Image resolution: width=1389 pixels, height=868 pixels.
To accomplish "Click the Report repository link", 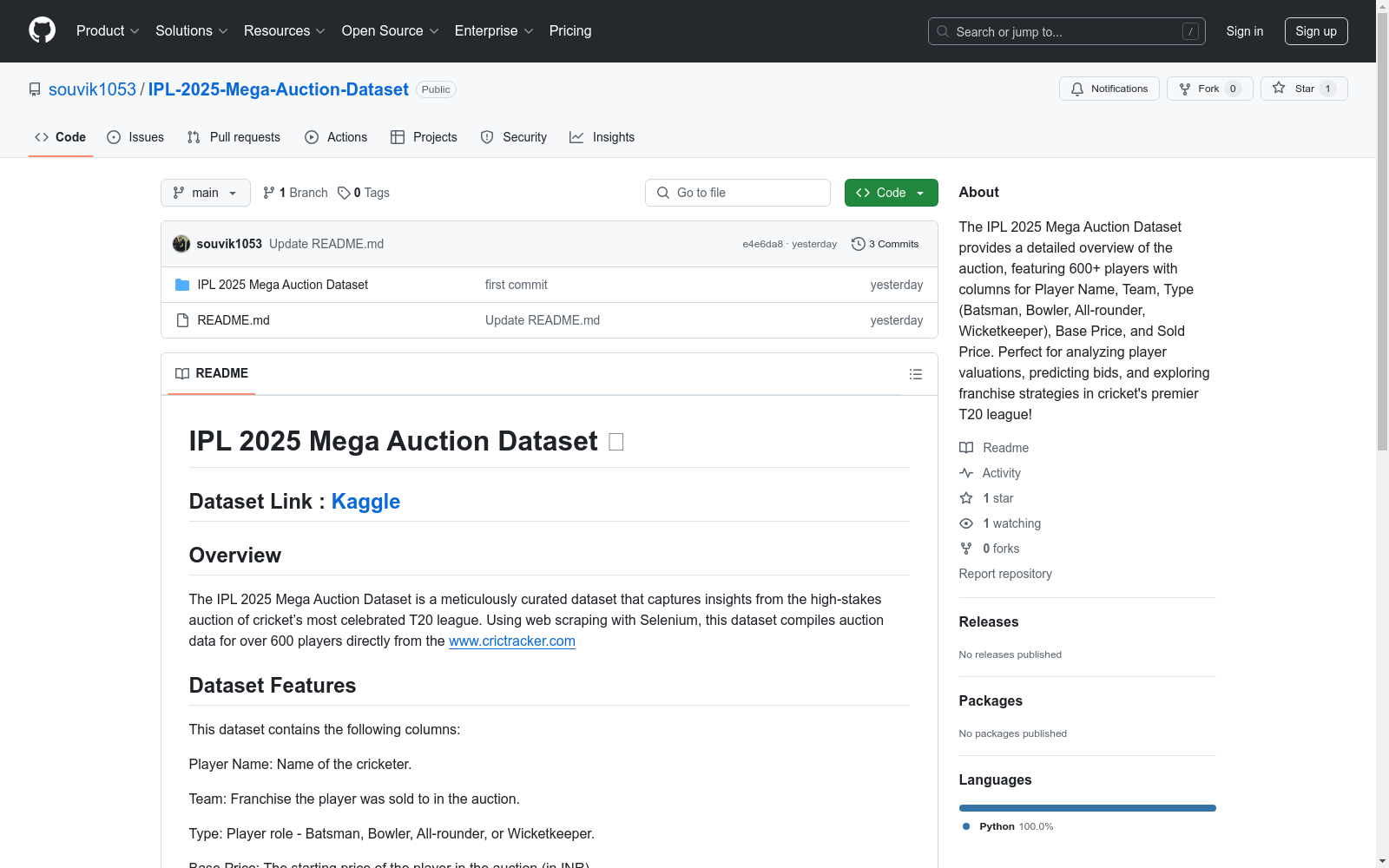I will pos(1005,574).
